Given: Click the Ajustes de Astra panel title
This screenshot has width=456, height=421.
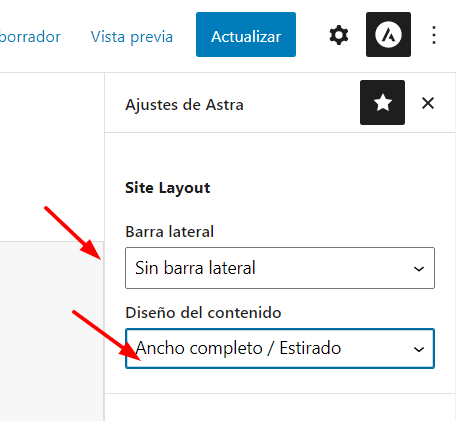Looking at the screenshot, I should 184,105.
